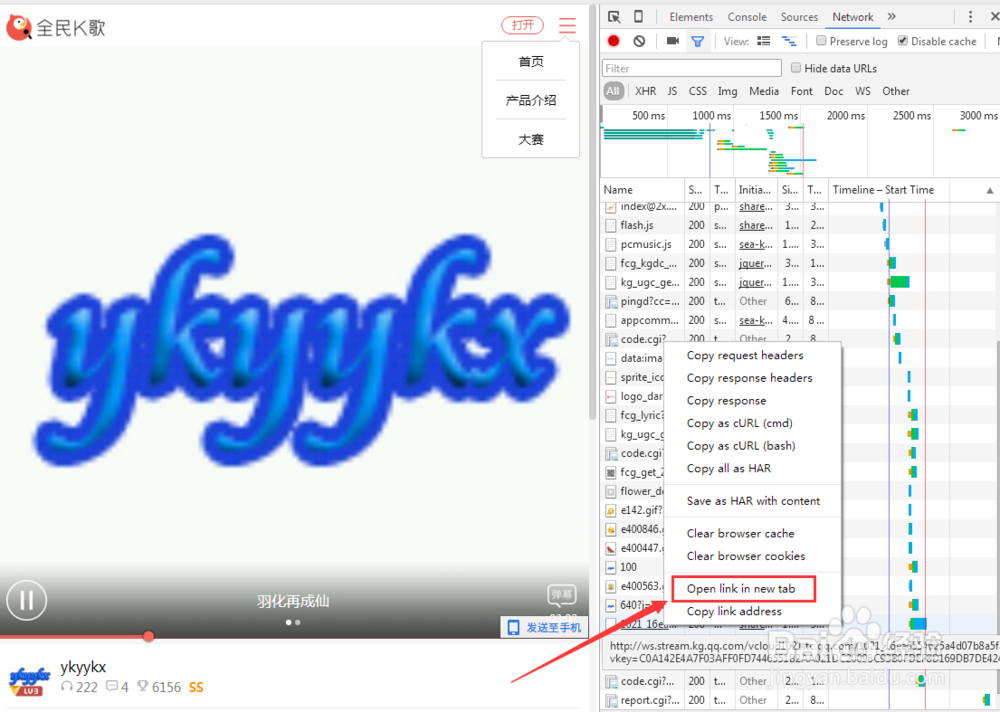
Task: Open the DevTools three-dot options menu
Action: [970, 17]
